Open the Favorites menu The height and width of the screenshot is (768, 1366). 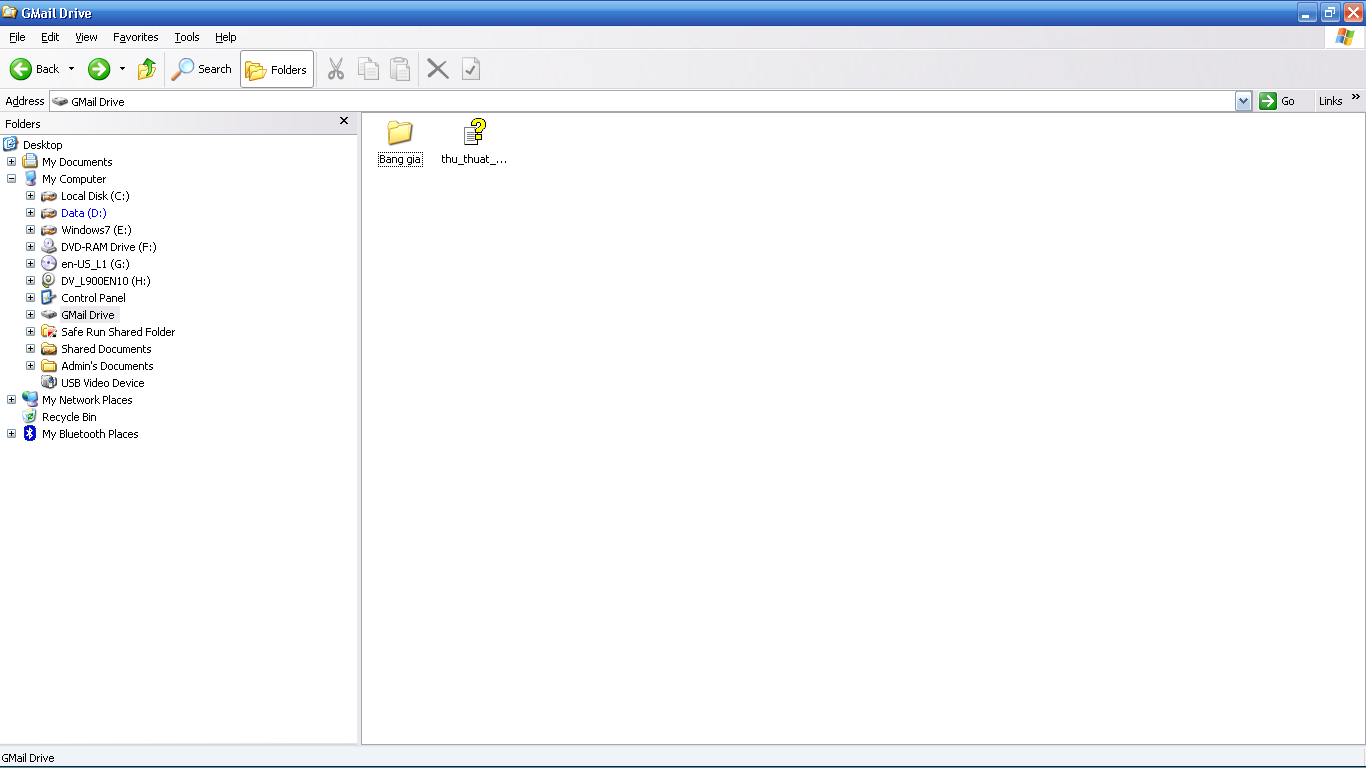point(135,37)
